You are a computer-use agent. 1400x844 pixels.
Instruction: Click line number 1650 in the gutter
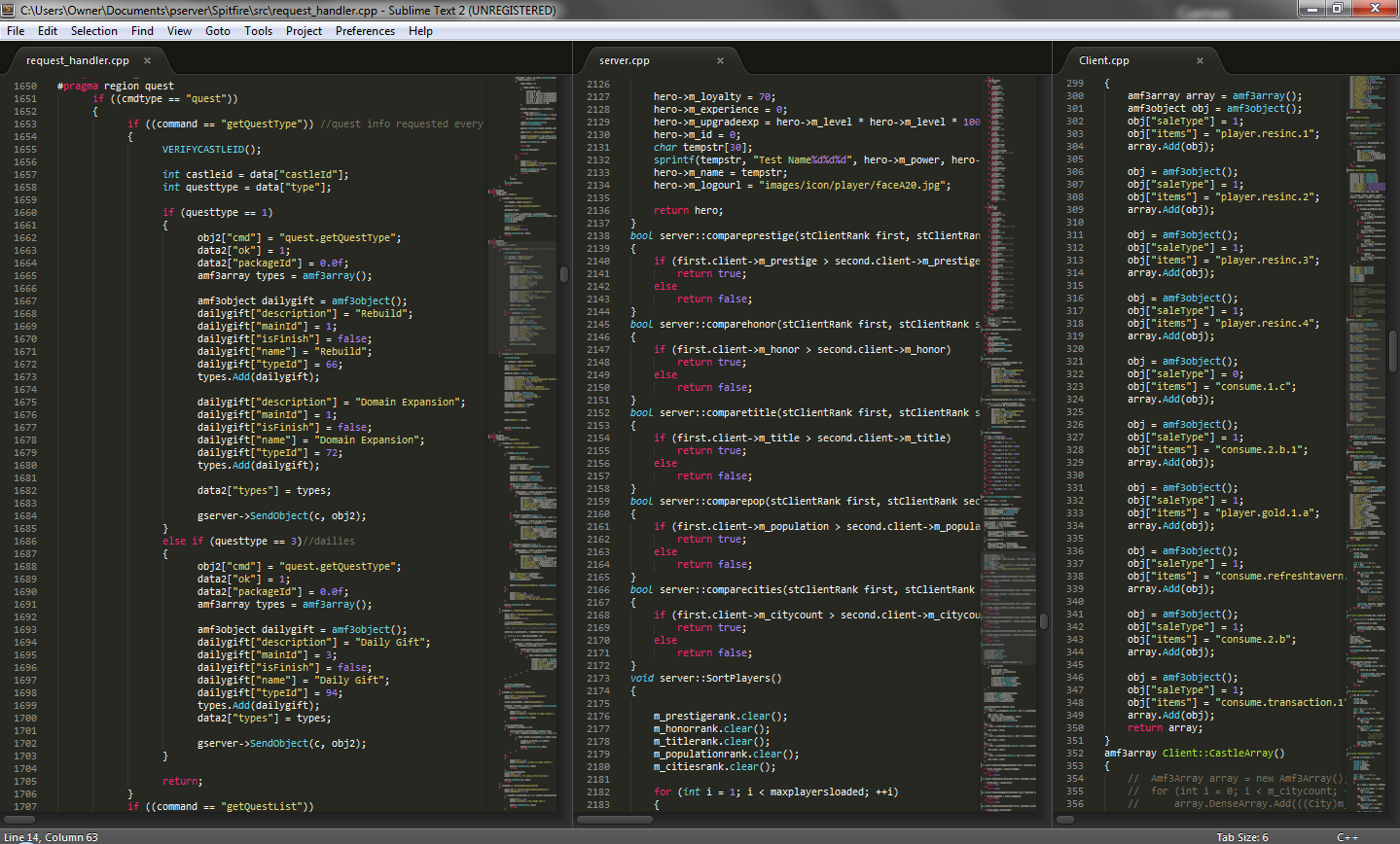(x=25, y=86)
